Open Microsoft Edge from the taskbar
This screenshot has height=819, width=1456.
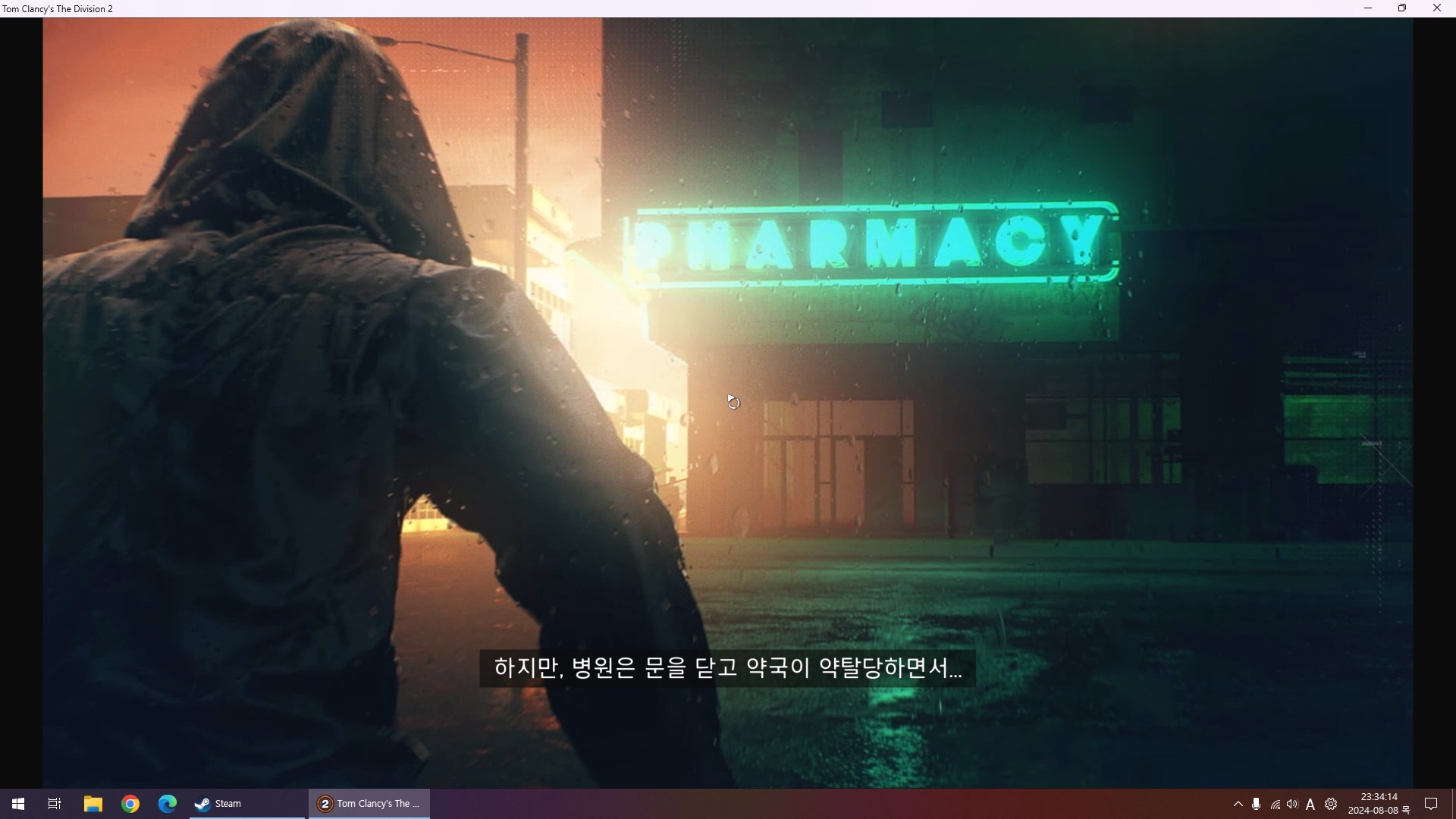(x=168, y=804)
